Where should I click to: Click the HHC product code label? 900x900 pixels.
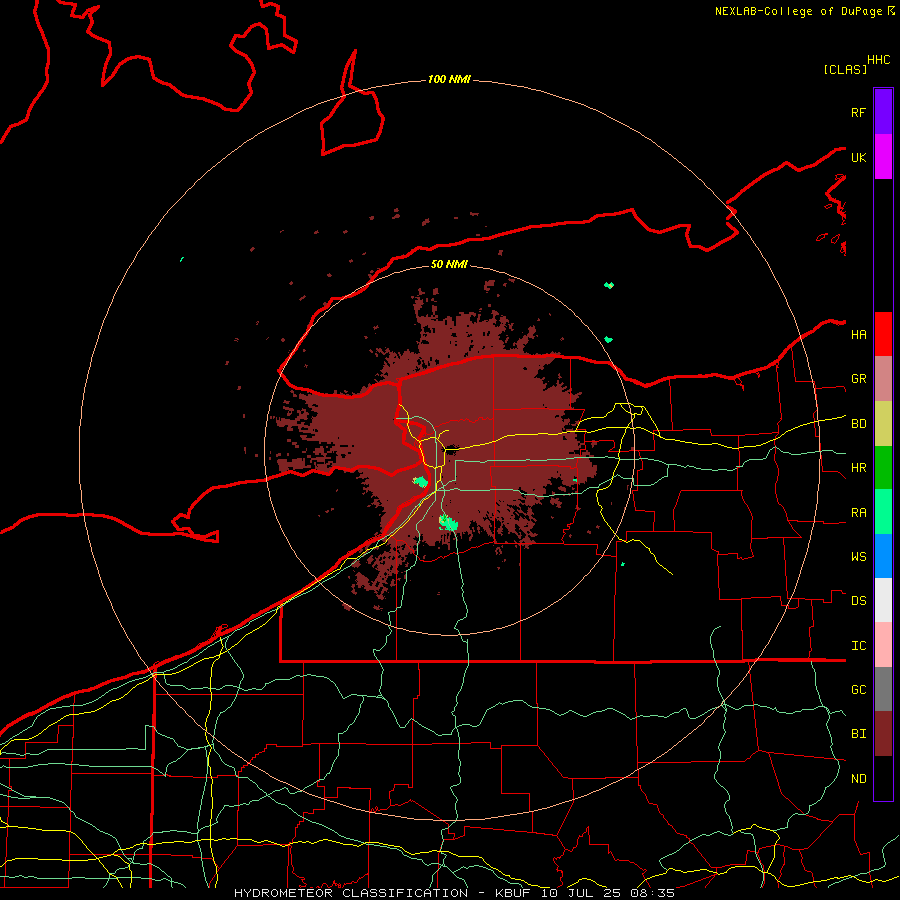coord(879,60)
